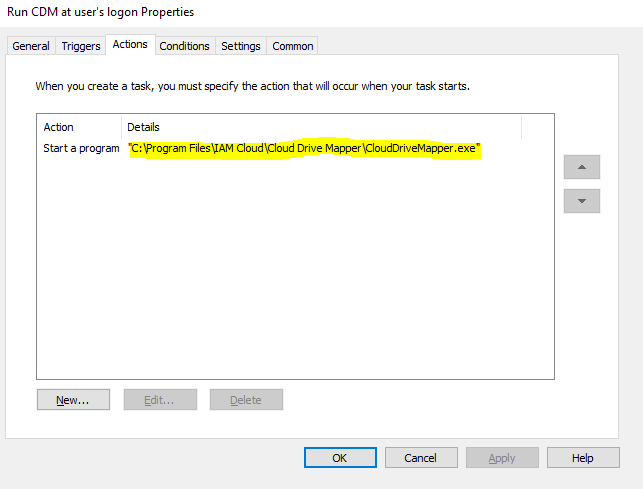Image resolution: width=643 pixels, height=489 pixels.
Task: Select the Actions tab
Action: click(130, 44)
